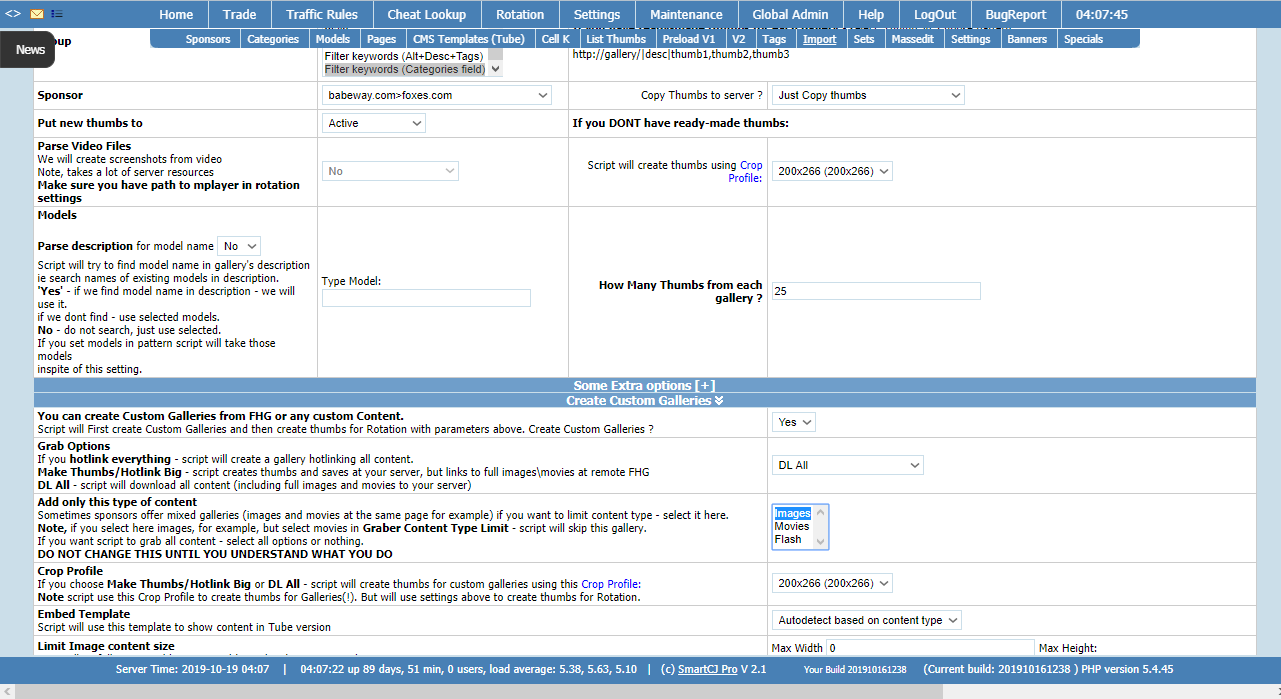Open the BugReport menu item
The width and height of the screenshot is (1281, 699).
[x=1016, y=14]
